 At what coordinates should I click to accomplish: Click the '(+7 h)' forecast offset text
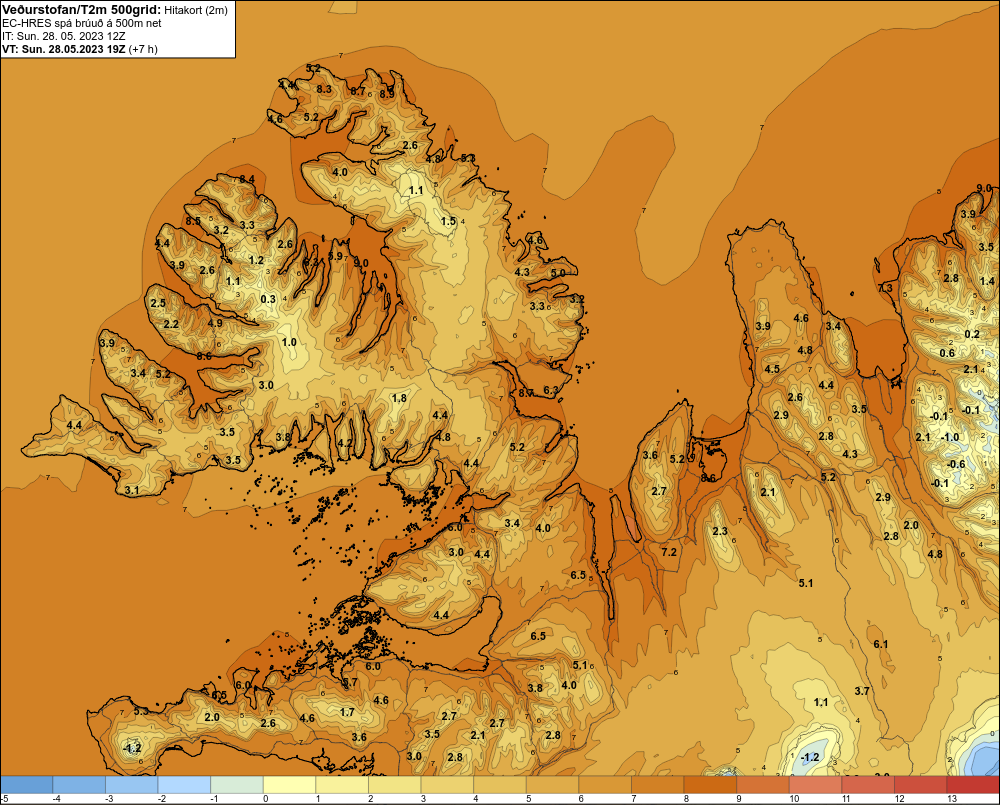click(143, 49)
